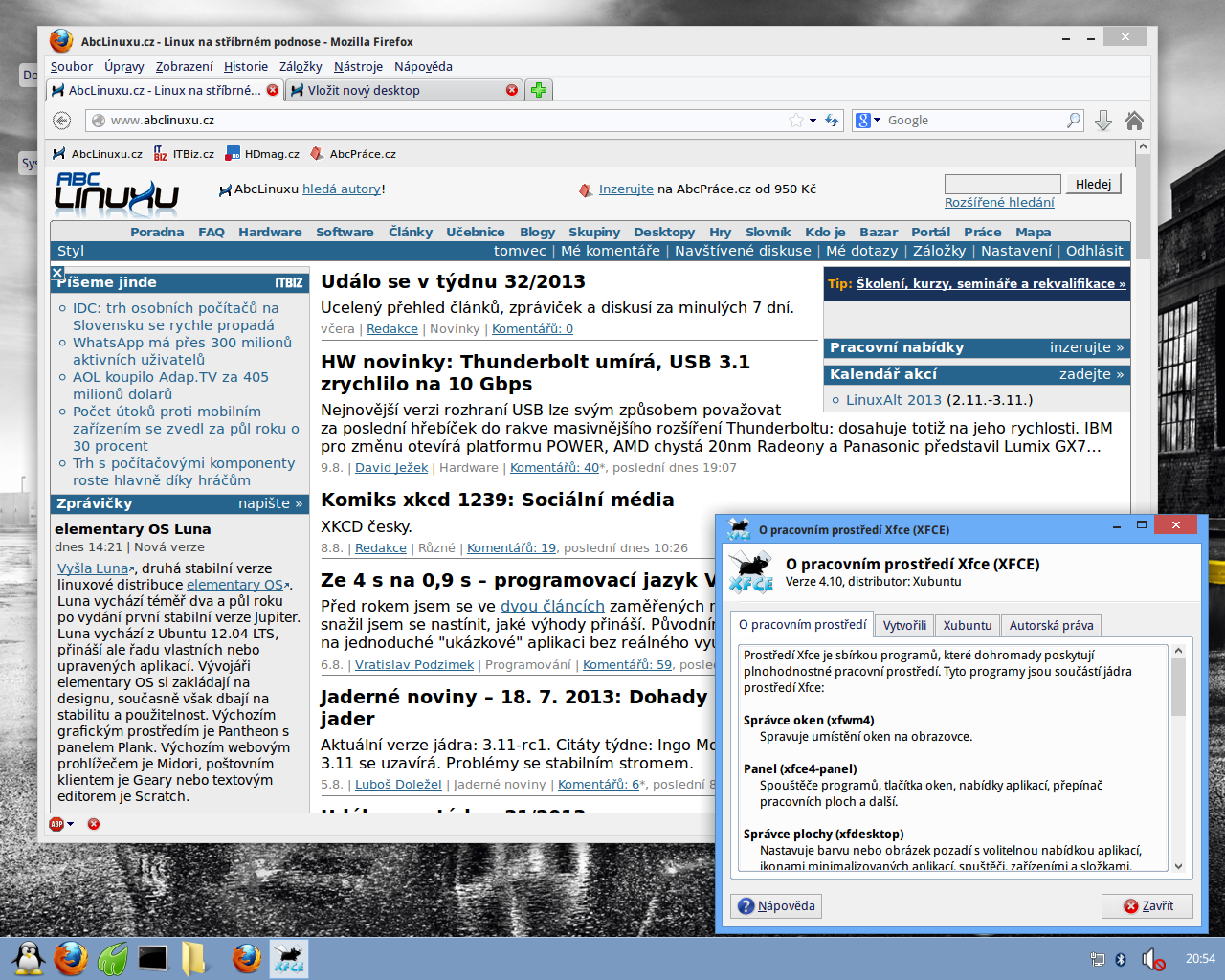Open the Software navigation link

(x=345, y=232)
